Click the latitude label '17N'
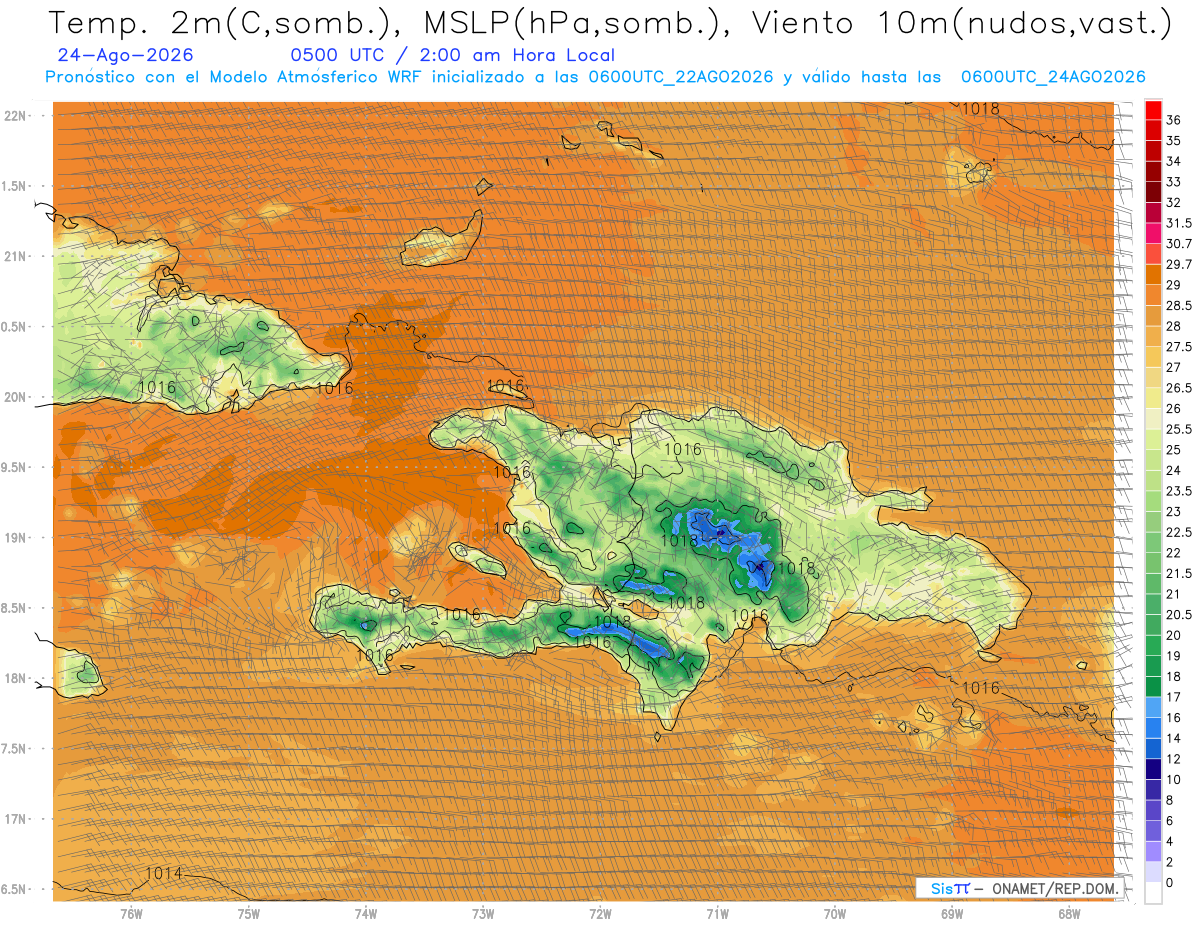Image resolution: width=1200 pixels, height=927 pixels. [x=16, y=820]
